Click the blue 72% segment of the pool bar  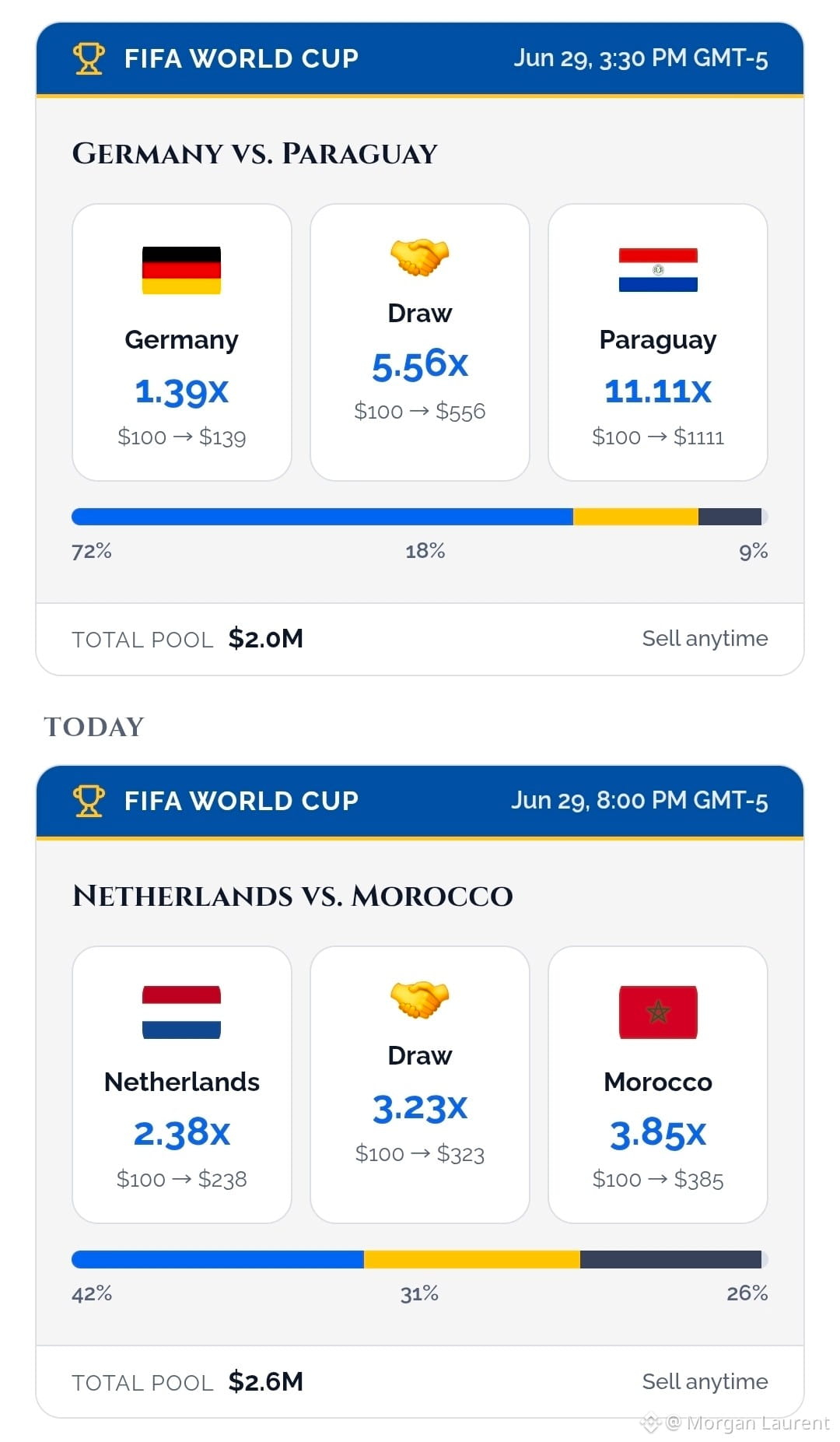[x=322, y=517]
